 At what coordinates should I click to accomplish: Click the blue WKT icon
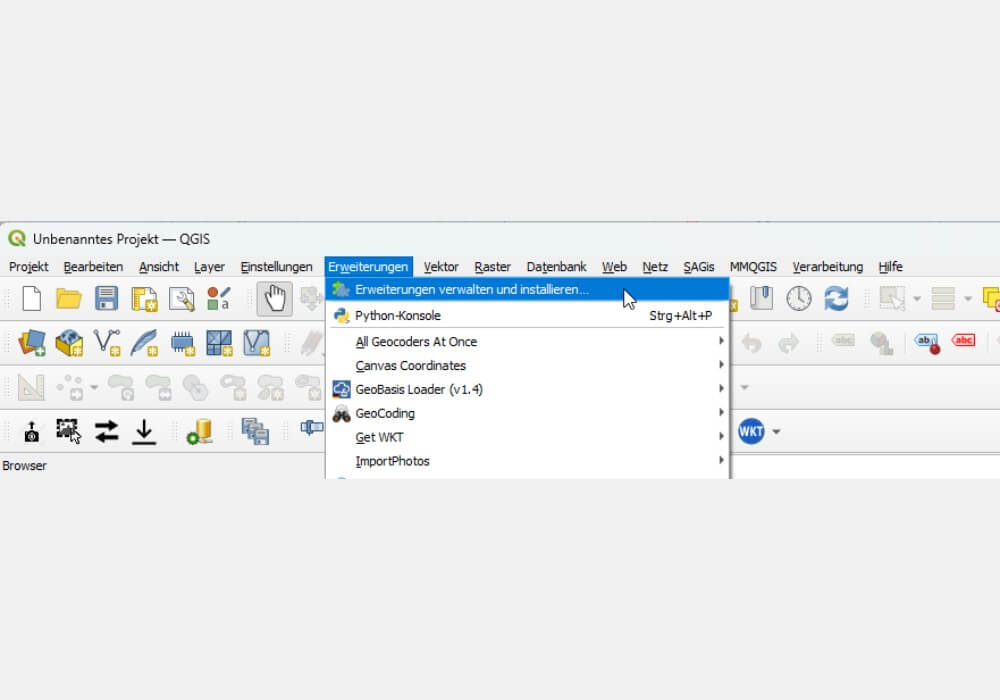pos(751,432)
